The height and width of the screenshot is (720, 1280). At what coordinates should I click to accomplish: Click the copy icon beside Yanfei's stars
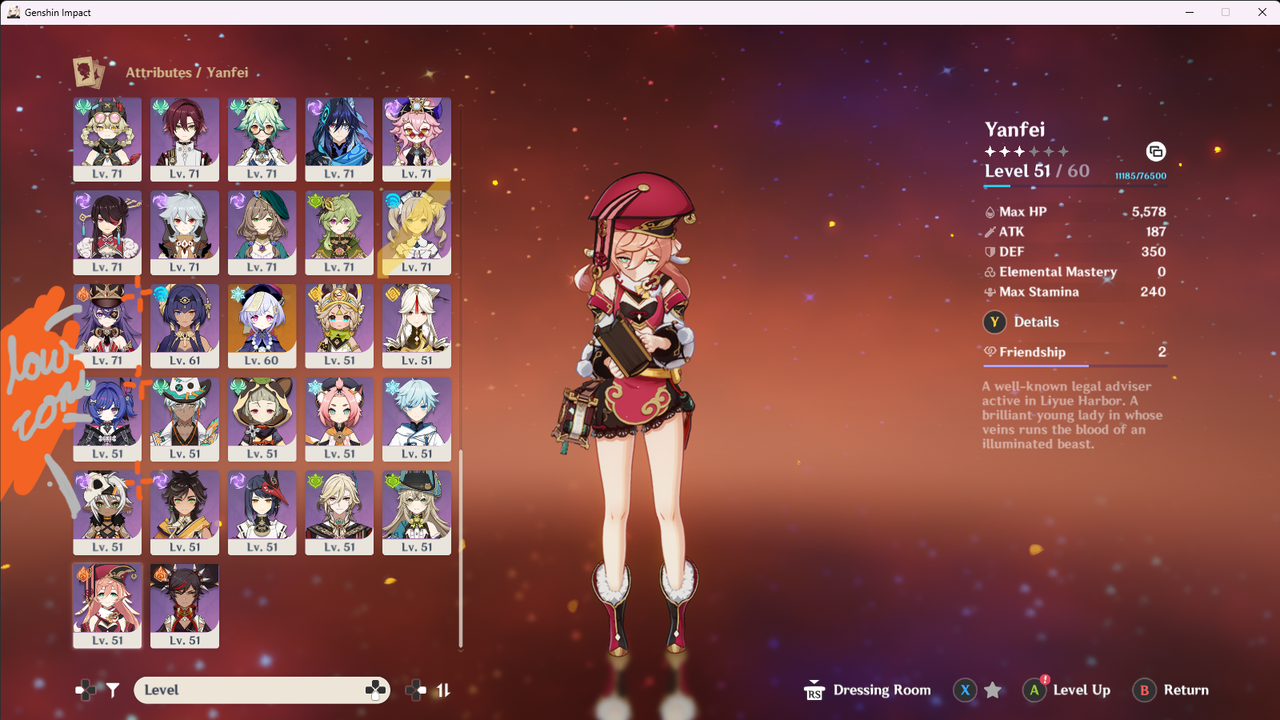(1155, 152)
